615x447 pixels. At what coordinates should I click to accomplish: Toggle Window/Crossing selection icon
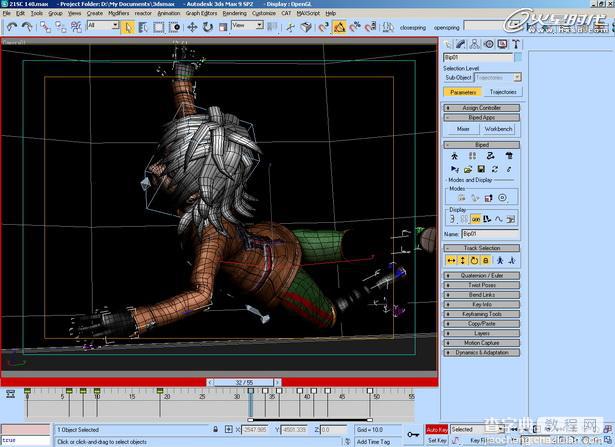point(174,27)
